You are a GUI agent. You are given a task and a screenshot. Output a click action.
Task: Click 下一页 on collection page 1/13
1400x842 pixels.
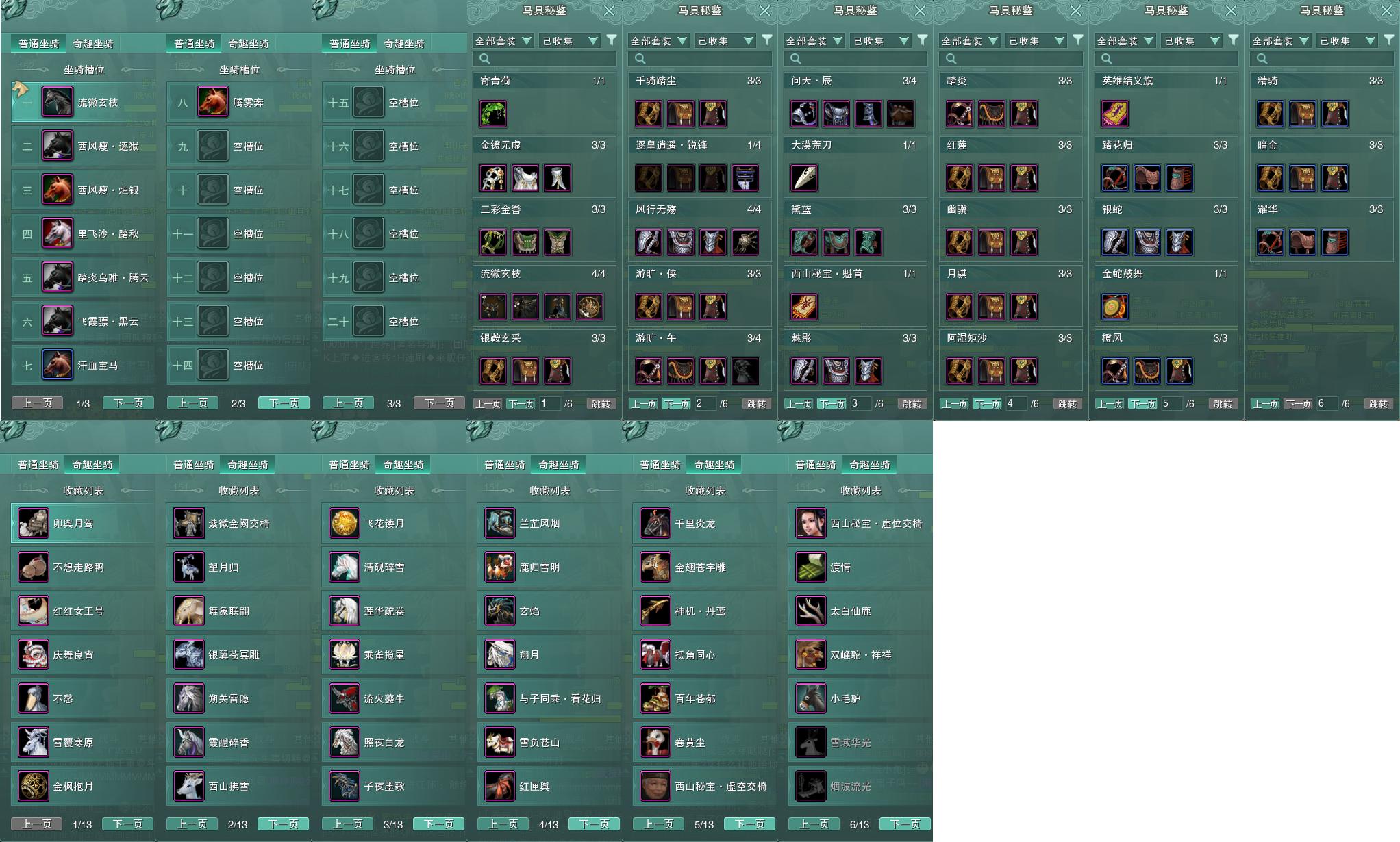point(127,824)
